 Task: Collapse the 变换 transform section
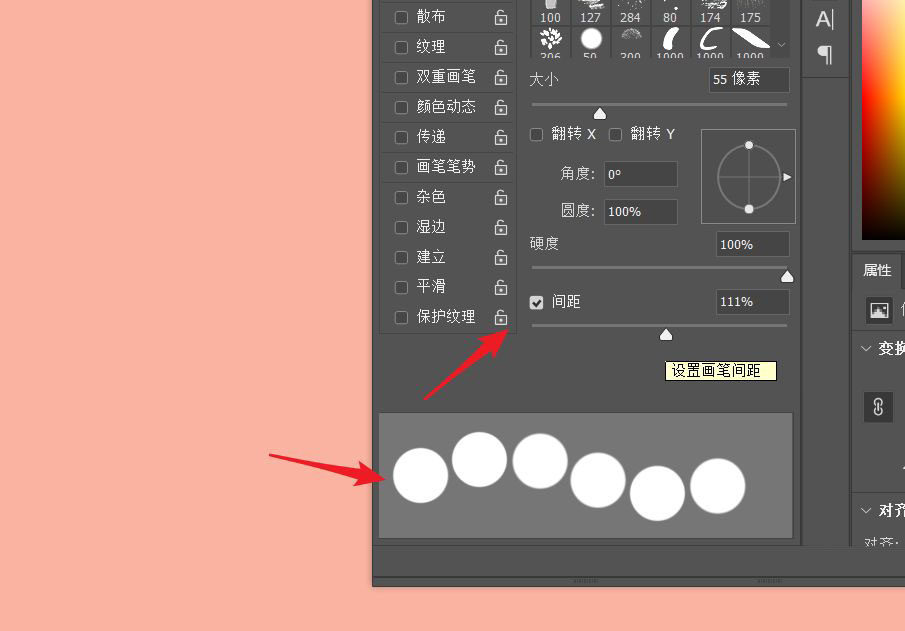coord(866,349)
